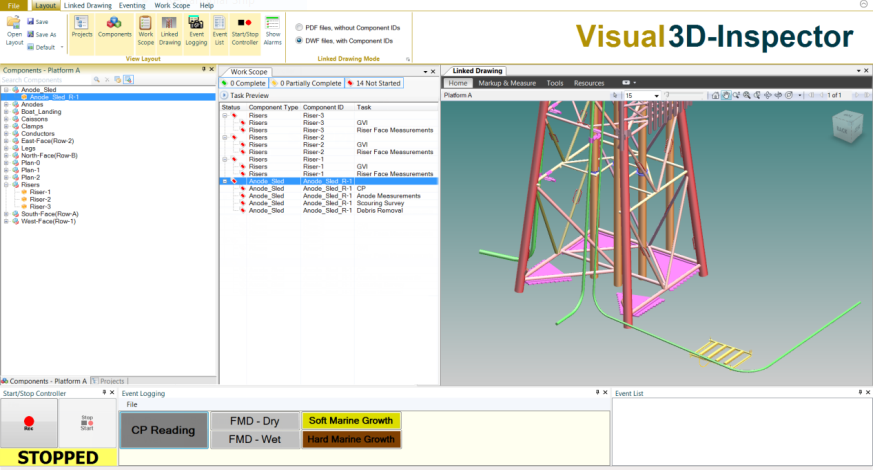This screenshot has height=470, width=874.
Task: Switch to the Eventing ribbon tab
Action: [x=132, y=6]
